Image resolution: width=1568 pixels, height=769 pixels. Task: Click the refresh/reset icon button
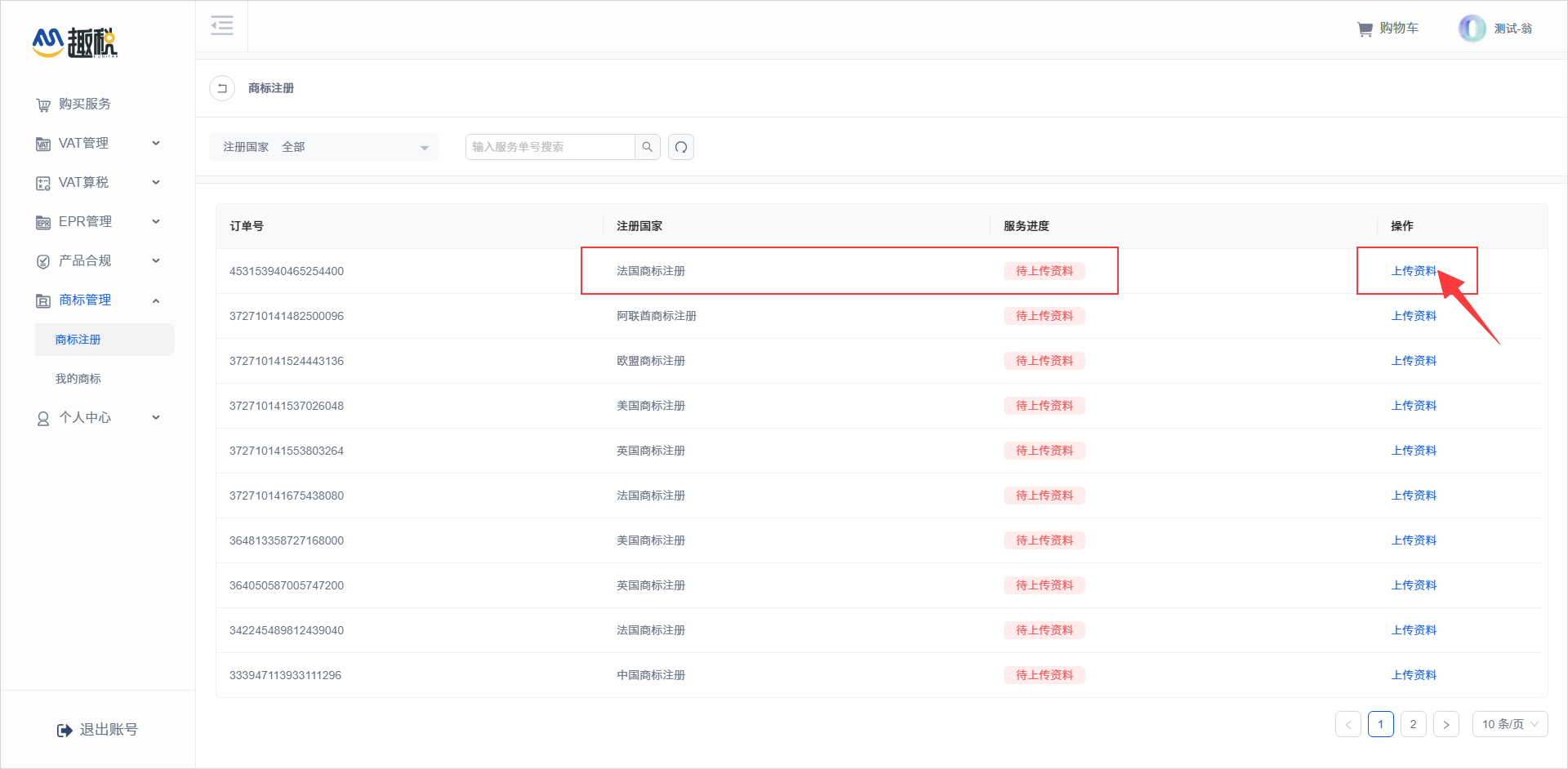point(681,147)
